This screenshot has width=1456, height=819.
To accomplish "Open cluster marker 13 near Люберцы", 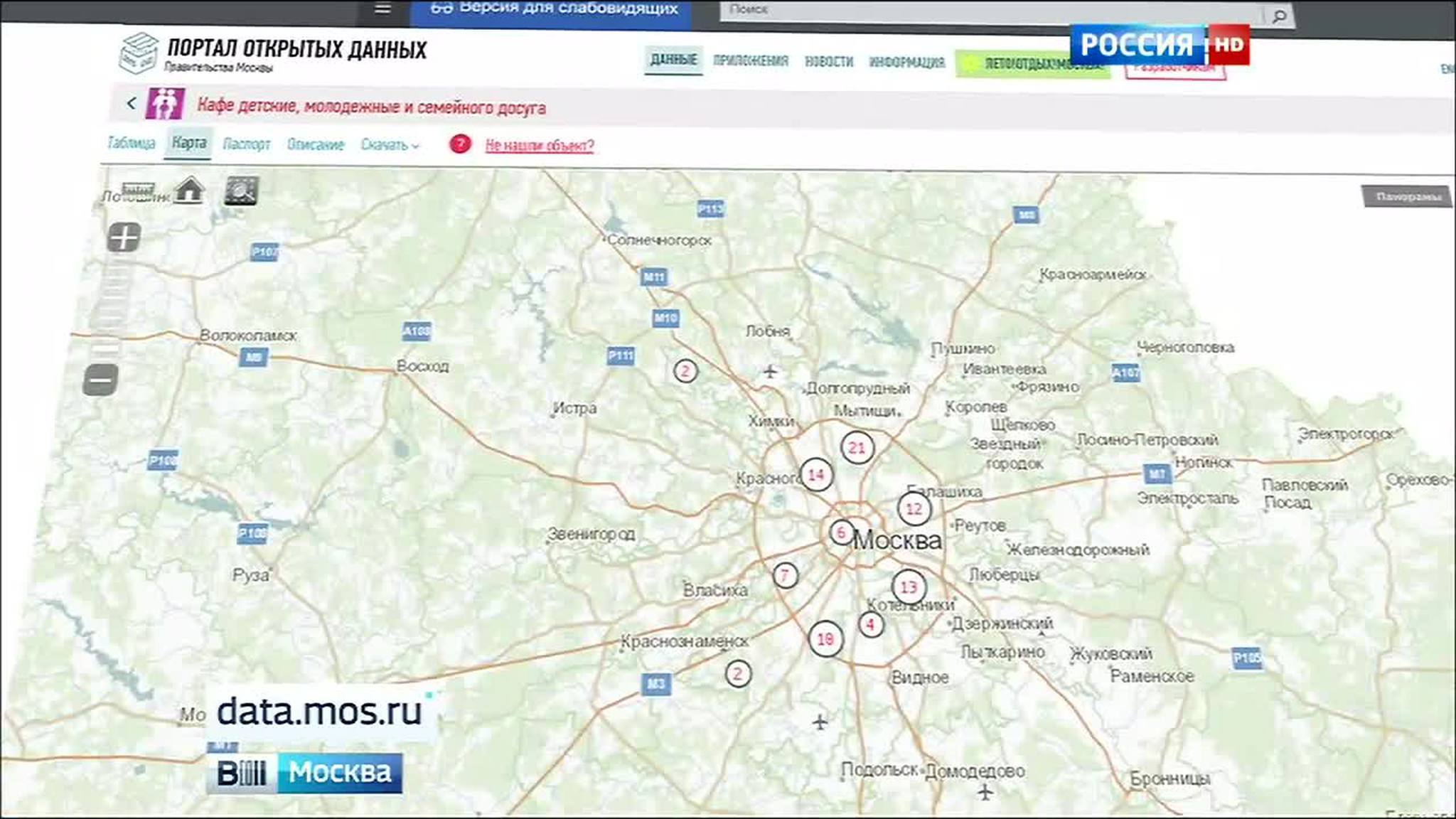I will [x=909, y=587].
